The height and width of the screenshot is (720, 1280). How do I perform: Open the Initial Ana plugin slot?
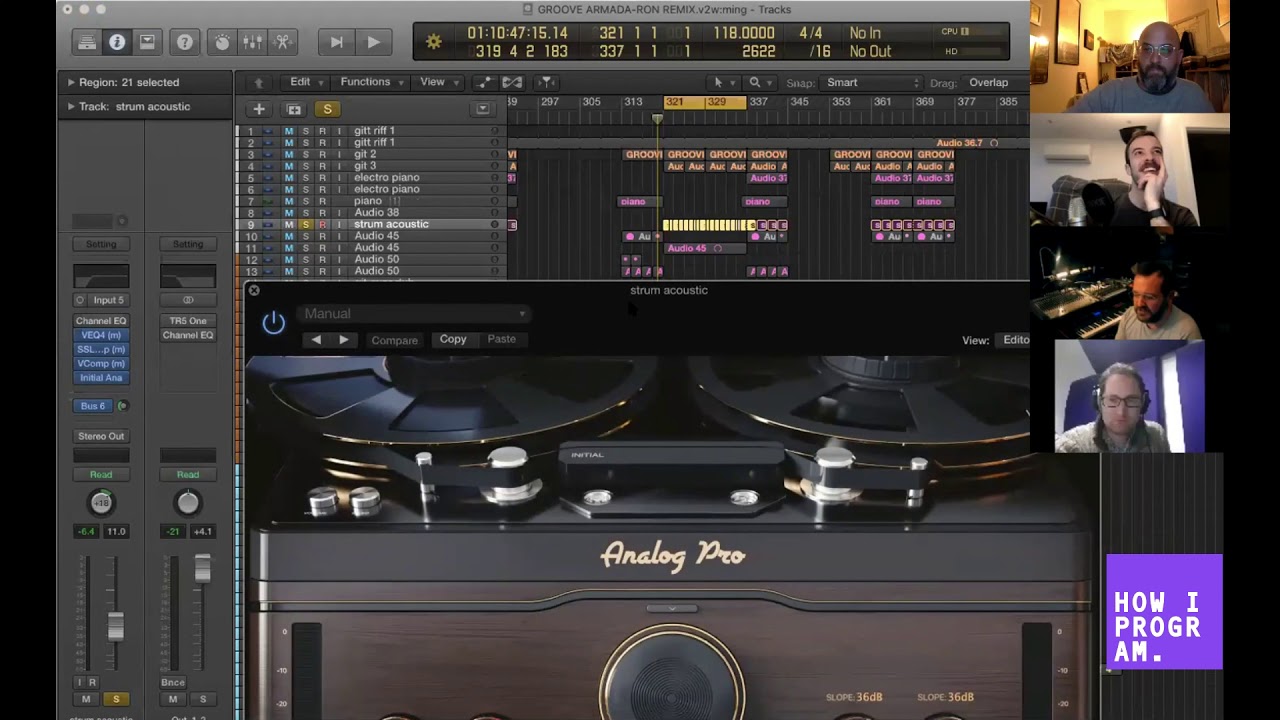click(101, 377)
